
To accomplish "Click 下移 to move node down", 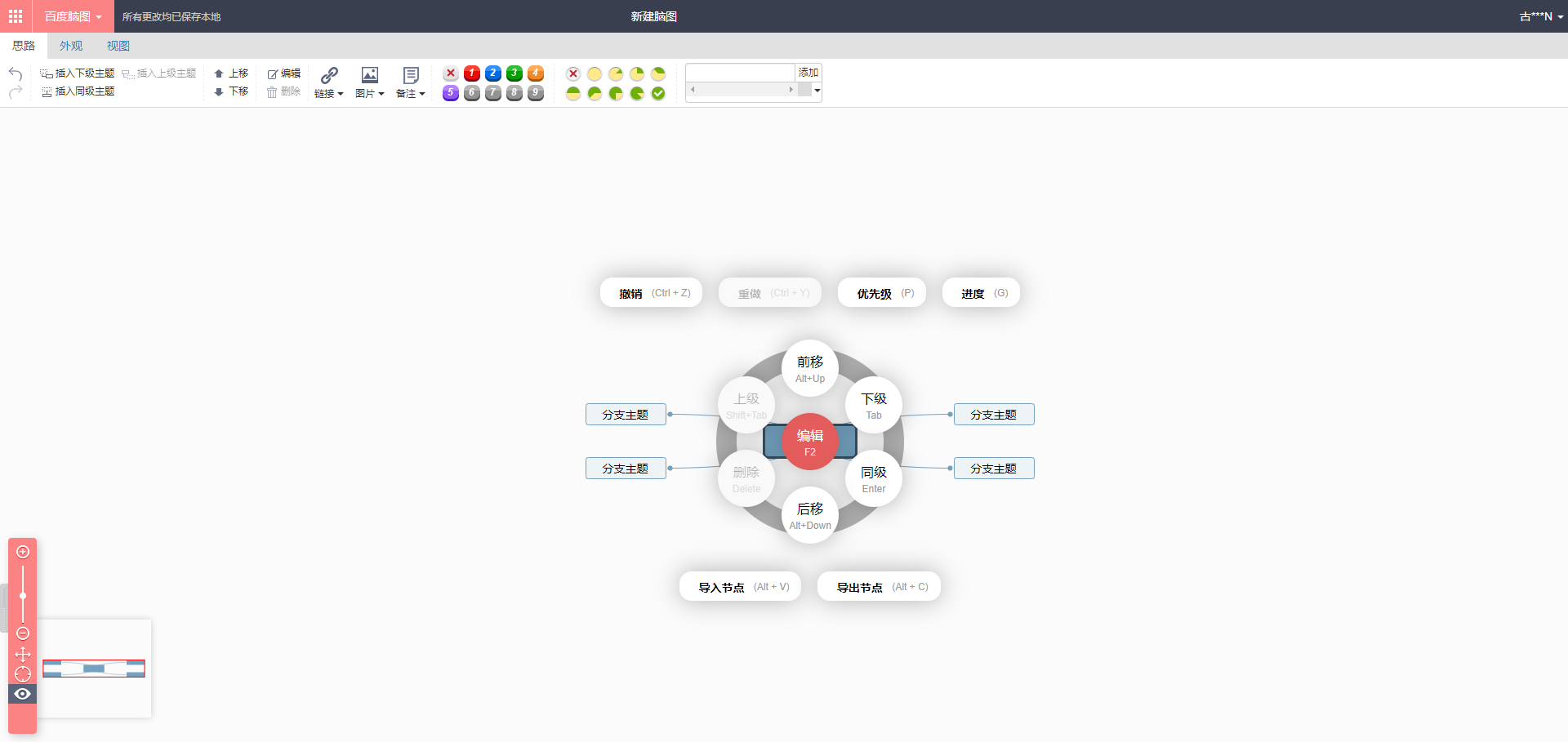I will tap(231, 91).
